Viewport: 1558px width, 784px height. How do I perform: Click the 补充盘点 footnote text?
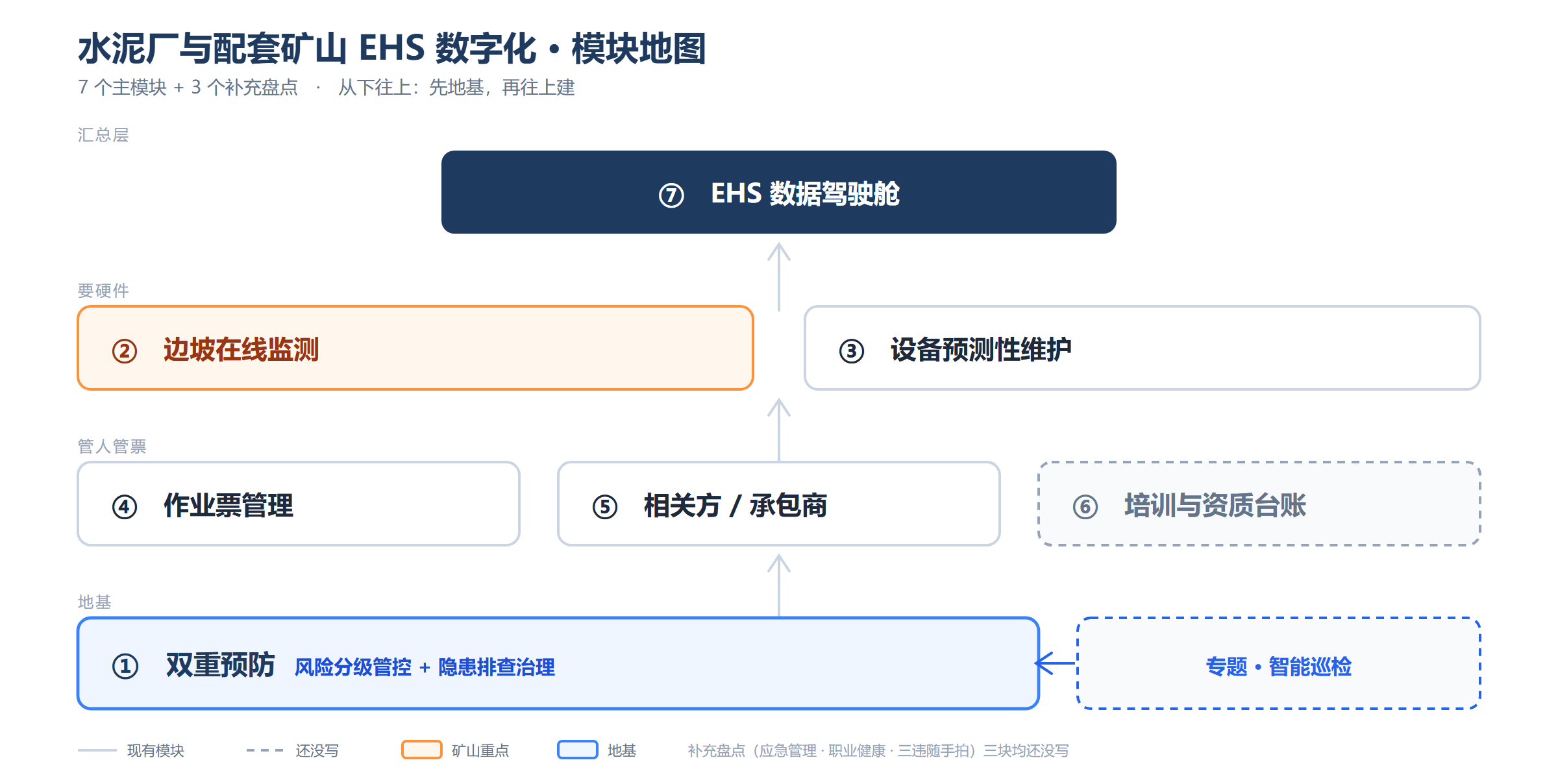click(878, 751)
